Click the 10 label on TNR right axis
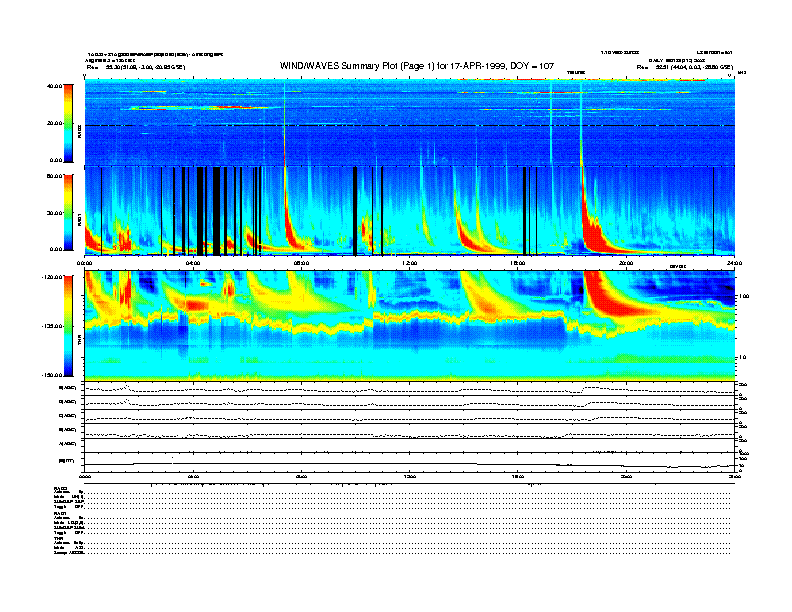The image size is (792, 612). coord(742,358)
